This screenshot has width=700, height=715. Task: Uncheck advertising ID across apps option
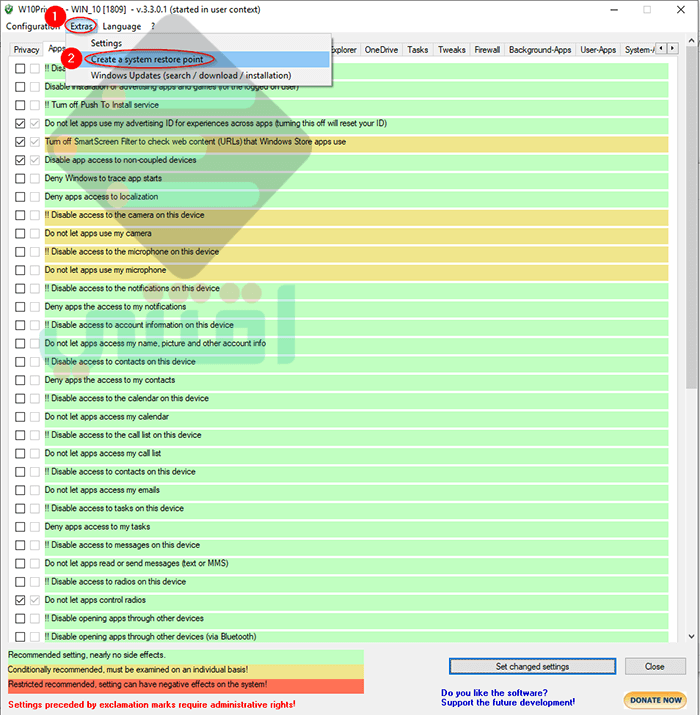coord(20,124)
